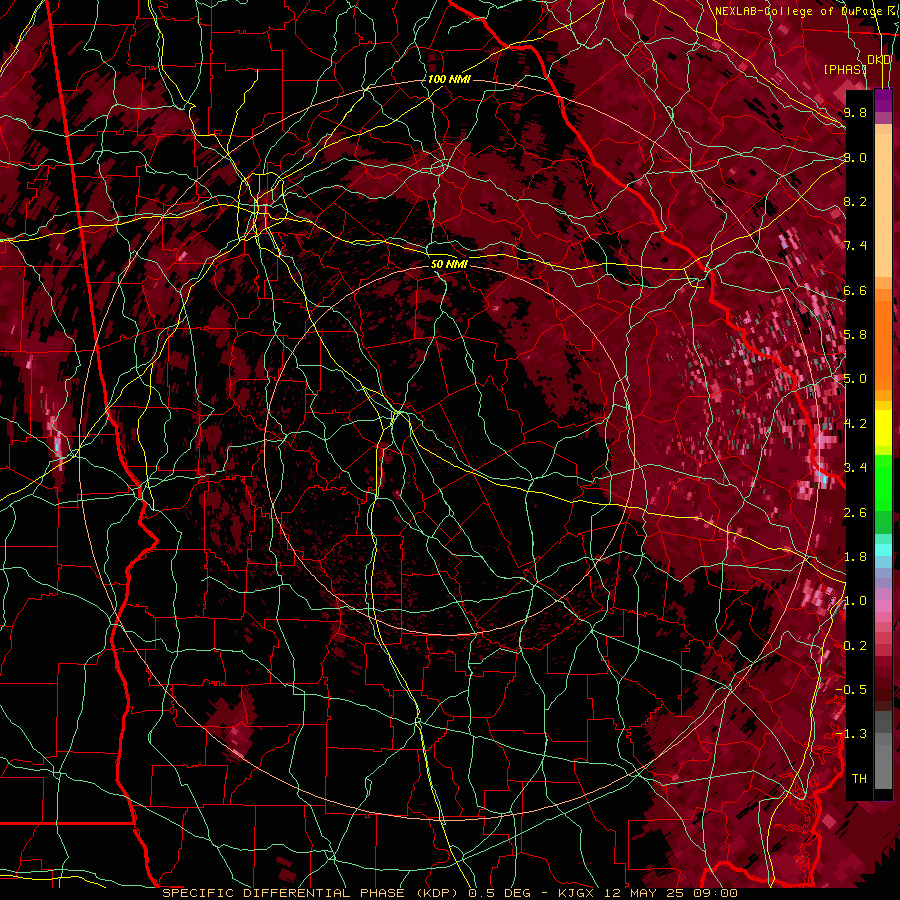Click the -0.5 legend value
This screenshot has width=900, height=900.
tap(852, 690)
